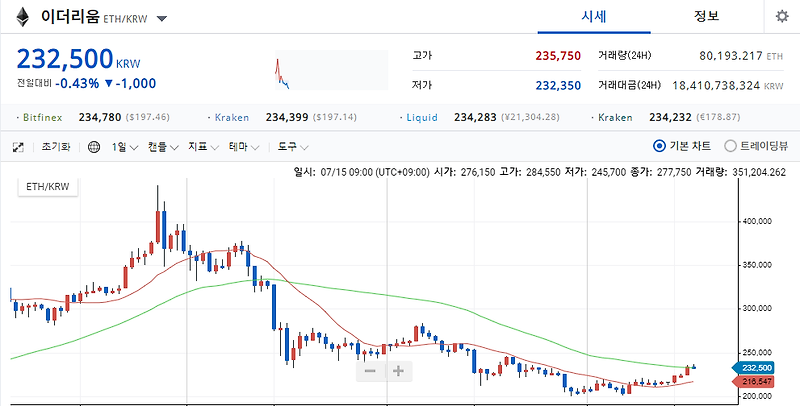This screenshot has width=800, height=406.
Task: Open settings via the gear icon
Action: pos(782,17)
